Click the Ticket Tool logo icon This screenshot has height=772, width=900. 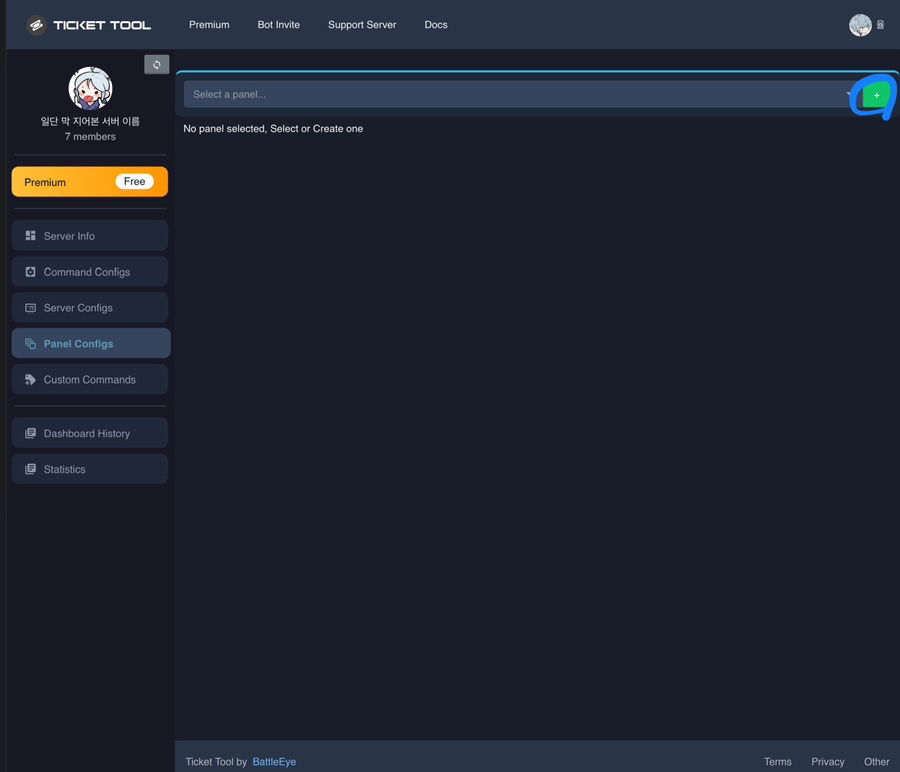36,25
